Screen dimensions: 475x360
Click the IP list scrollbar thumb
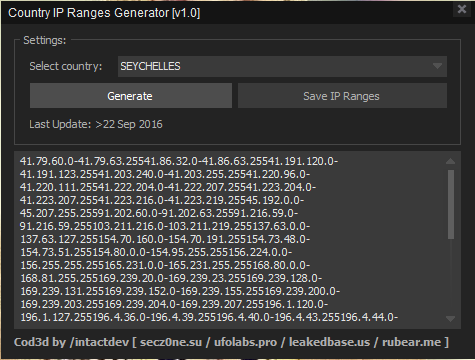451,204
